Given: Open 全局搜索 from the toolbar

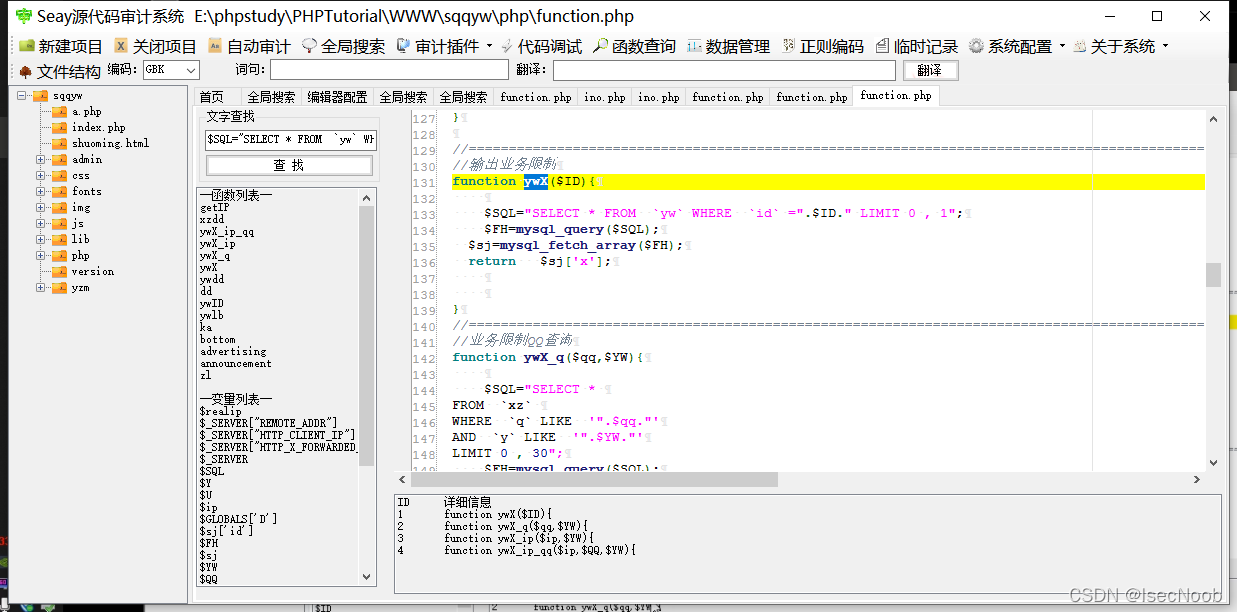Looking at the screenshot, I should 343,46.
